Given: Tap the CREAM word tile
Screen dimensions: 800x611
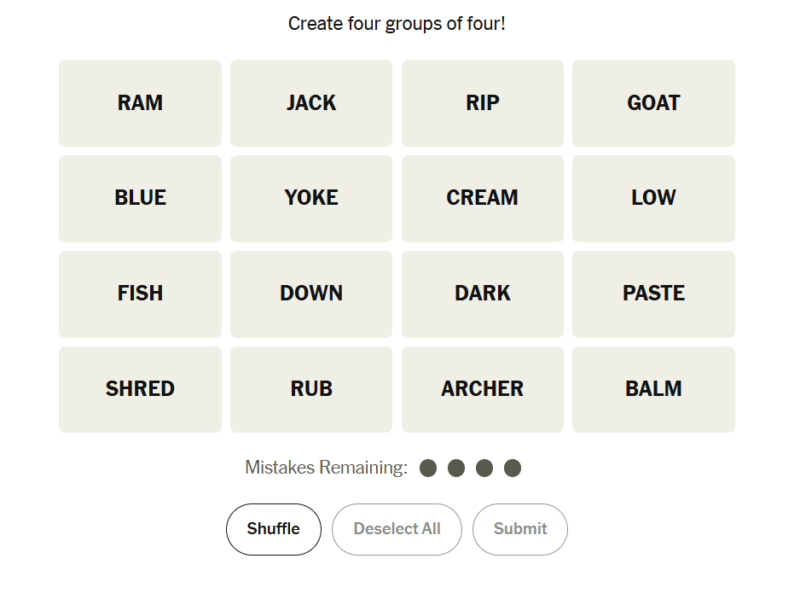Looking at the screenshot, I should tap(482, 198).
